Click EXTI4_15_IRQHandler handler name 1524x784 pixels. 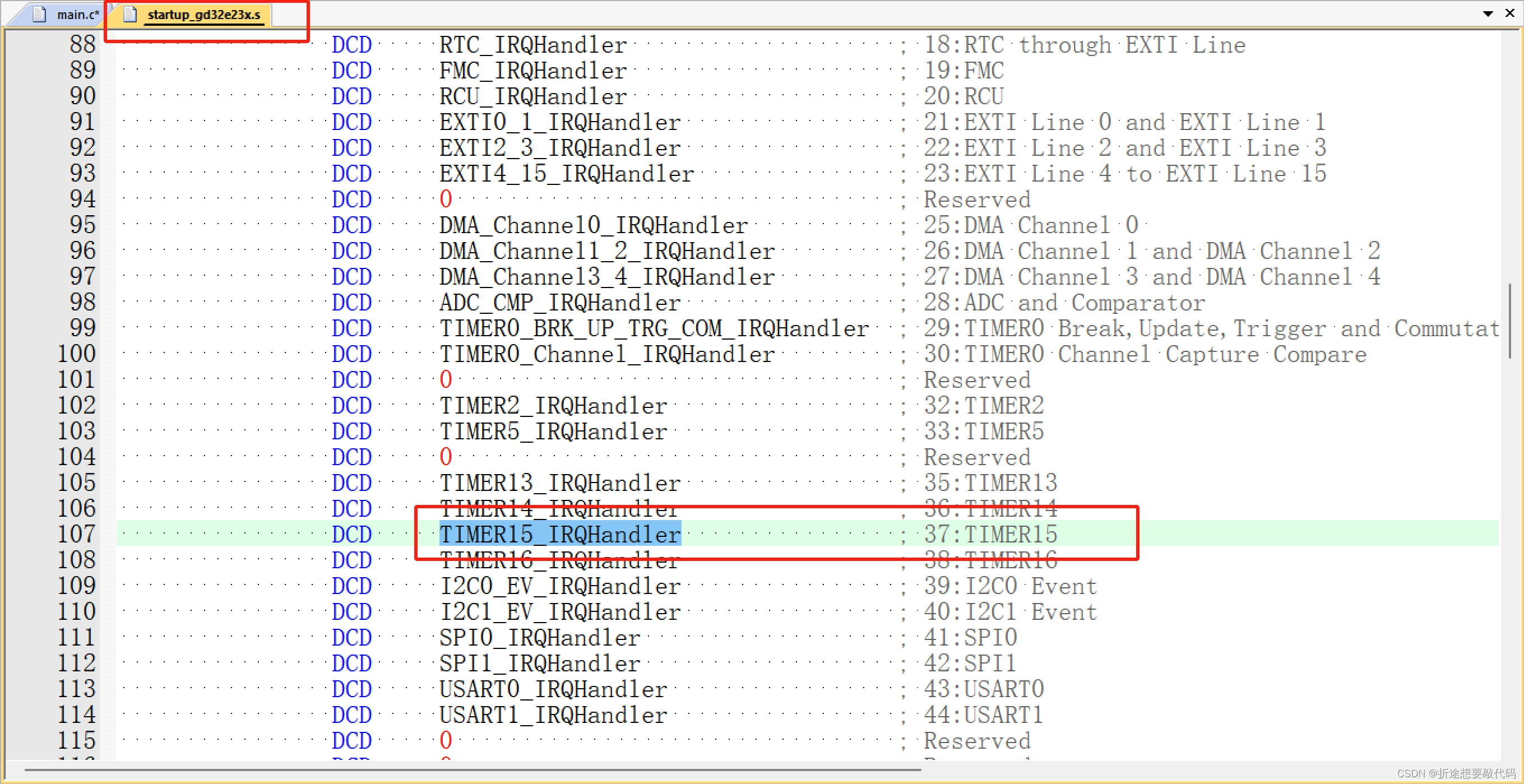[566, 173]
